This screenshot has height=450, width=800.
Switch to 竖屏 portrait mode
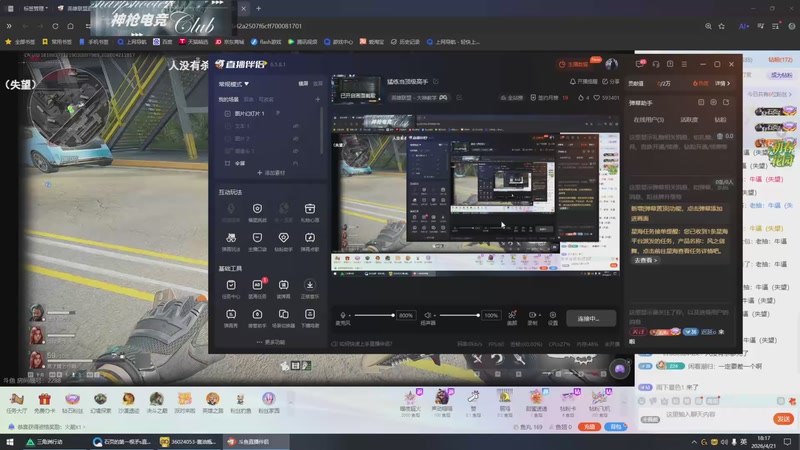click(x=318, y=84)
